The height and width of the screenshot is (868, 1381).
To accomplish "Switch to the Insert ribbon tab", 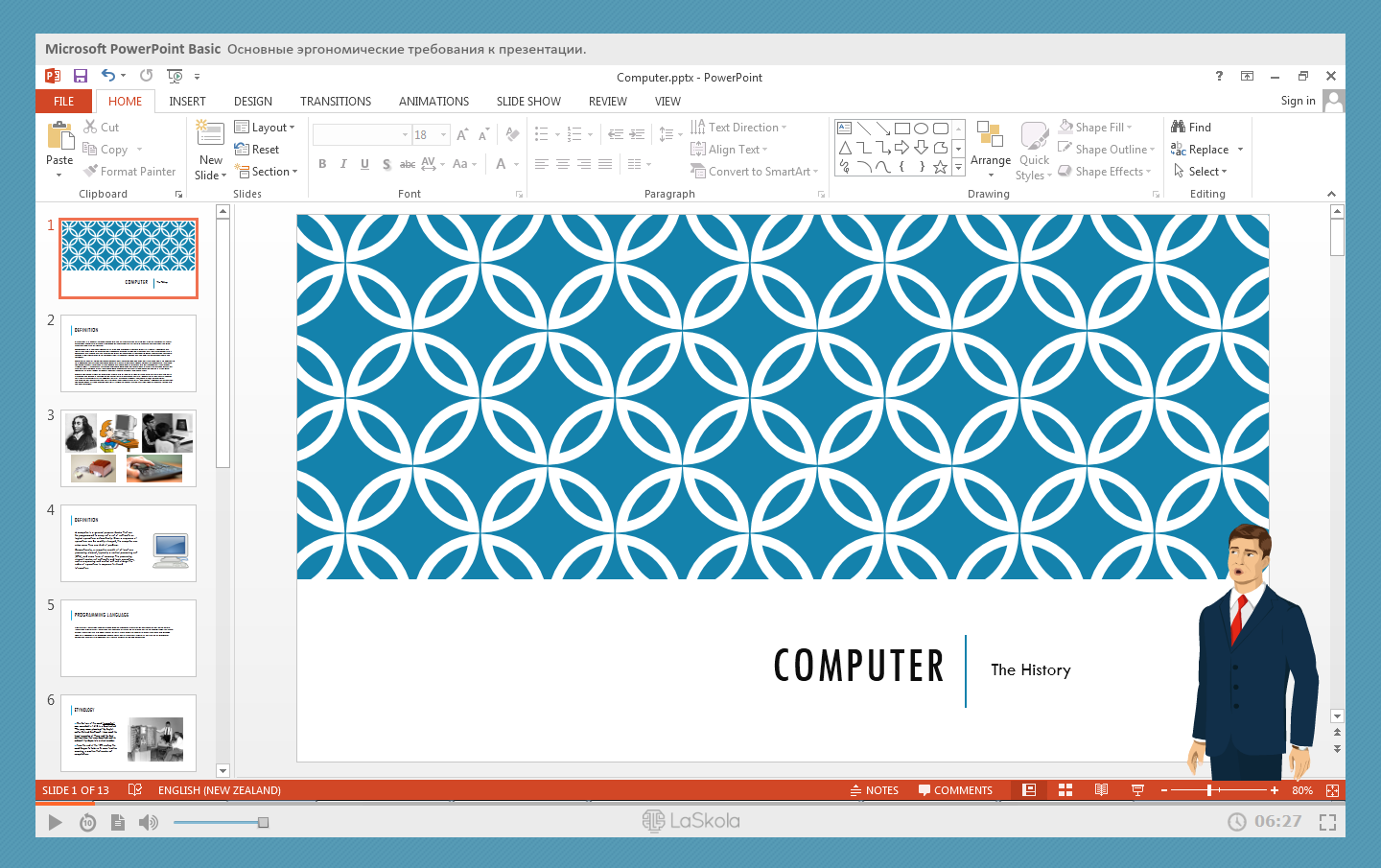I will tap(187, 102).
